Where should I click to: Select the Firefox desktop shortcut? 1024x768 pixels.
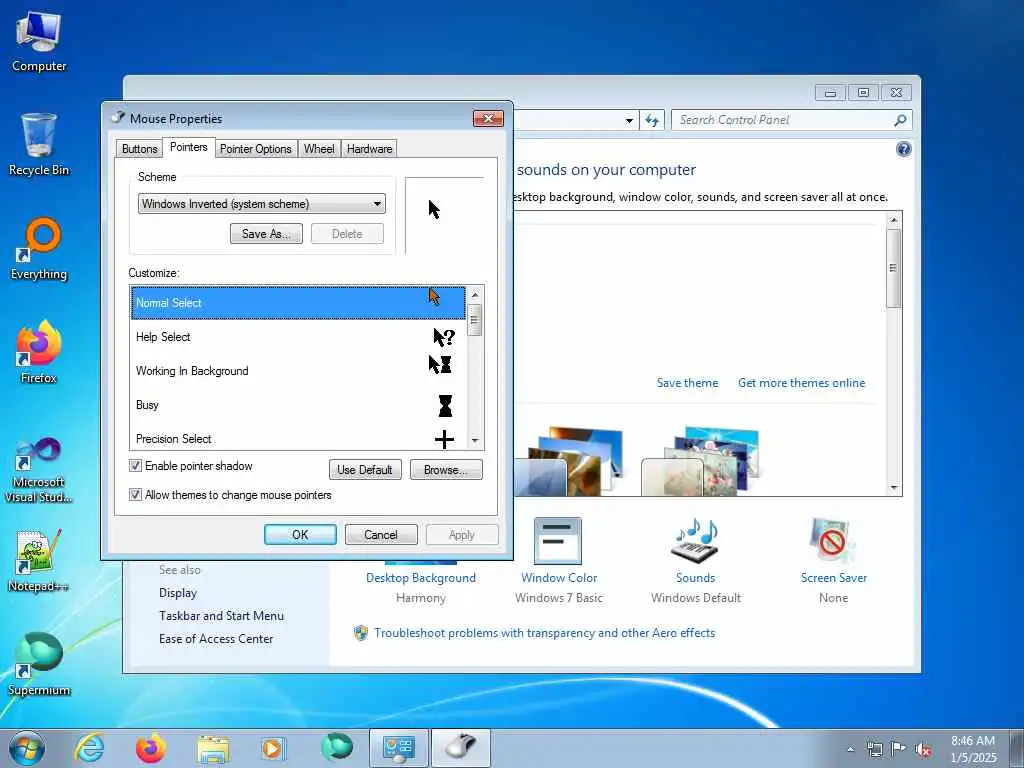point(39,353)
